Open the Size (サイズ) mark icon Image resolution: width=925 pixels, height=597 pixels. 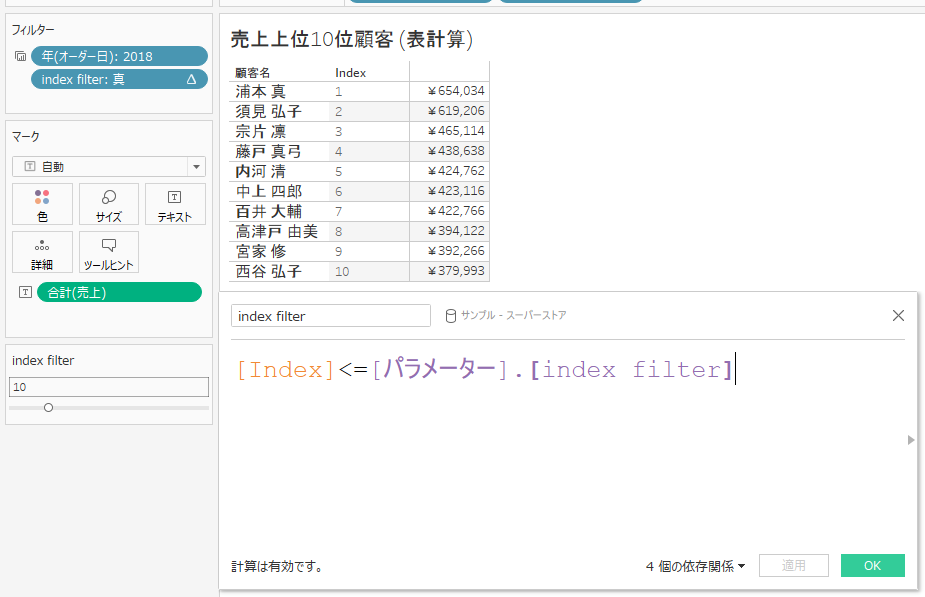[x=108, y=204]
